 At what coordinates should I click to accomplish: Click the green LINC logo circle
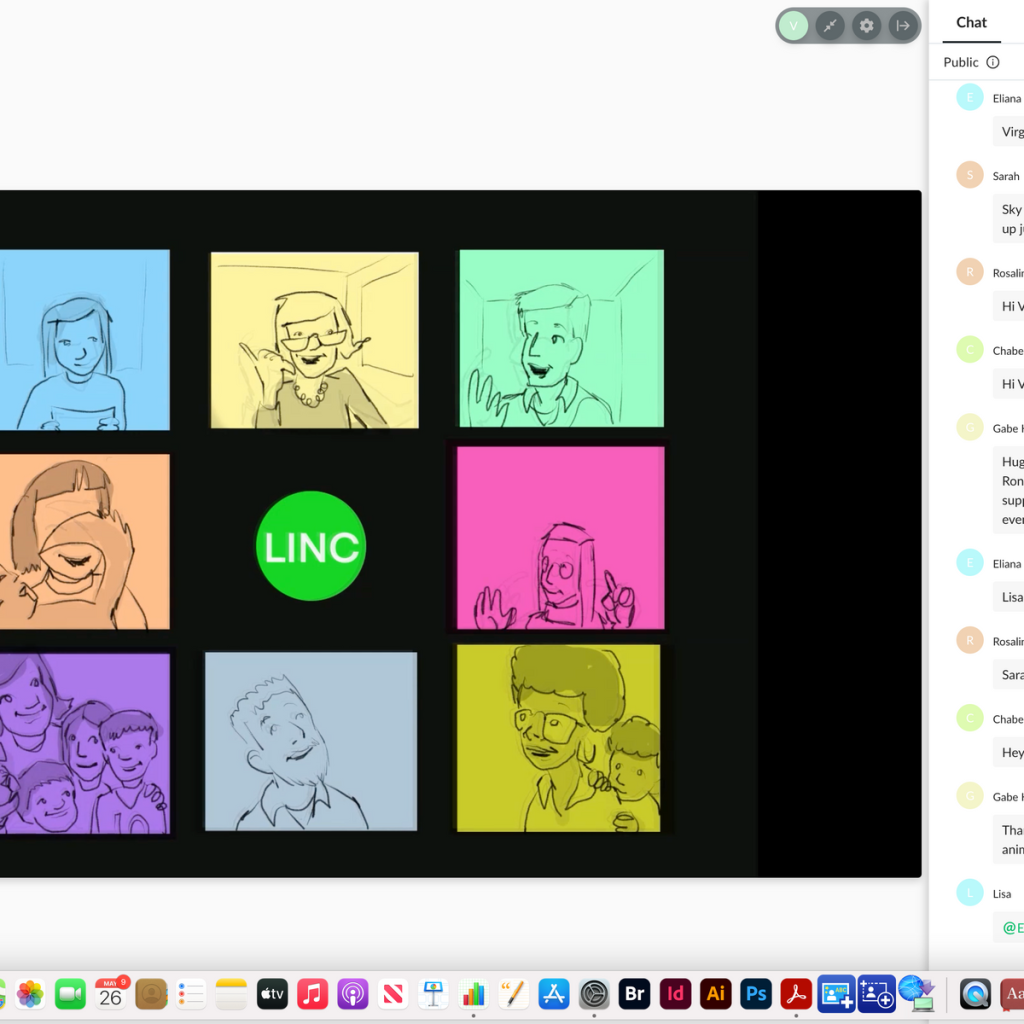311,546
